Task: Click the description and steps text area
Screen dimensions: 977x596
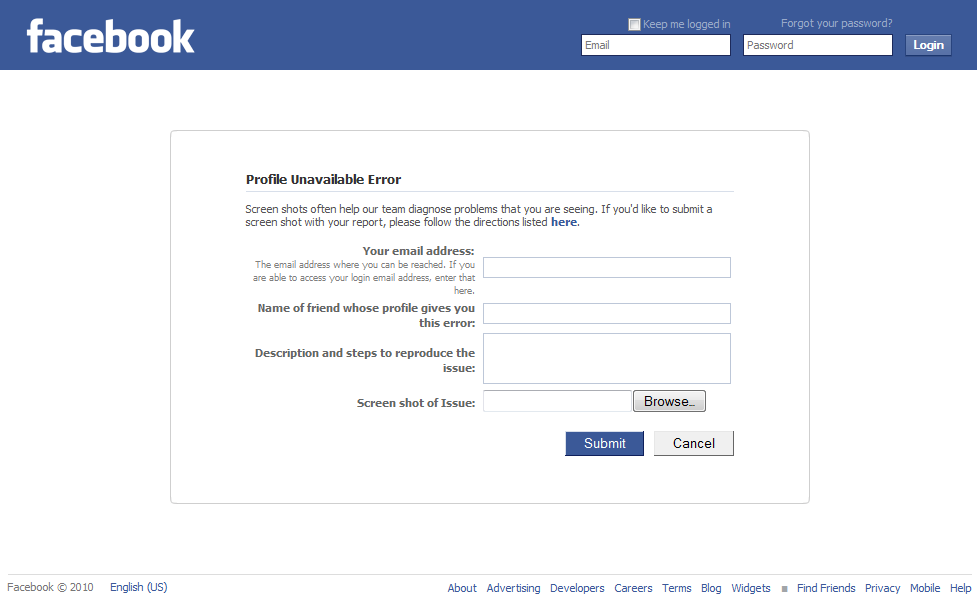Action: [x=606, y=358]
